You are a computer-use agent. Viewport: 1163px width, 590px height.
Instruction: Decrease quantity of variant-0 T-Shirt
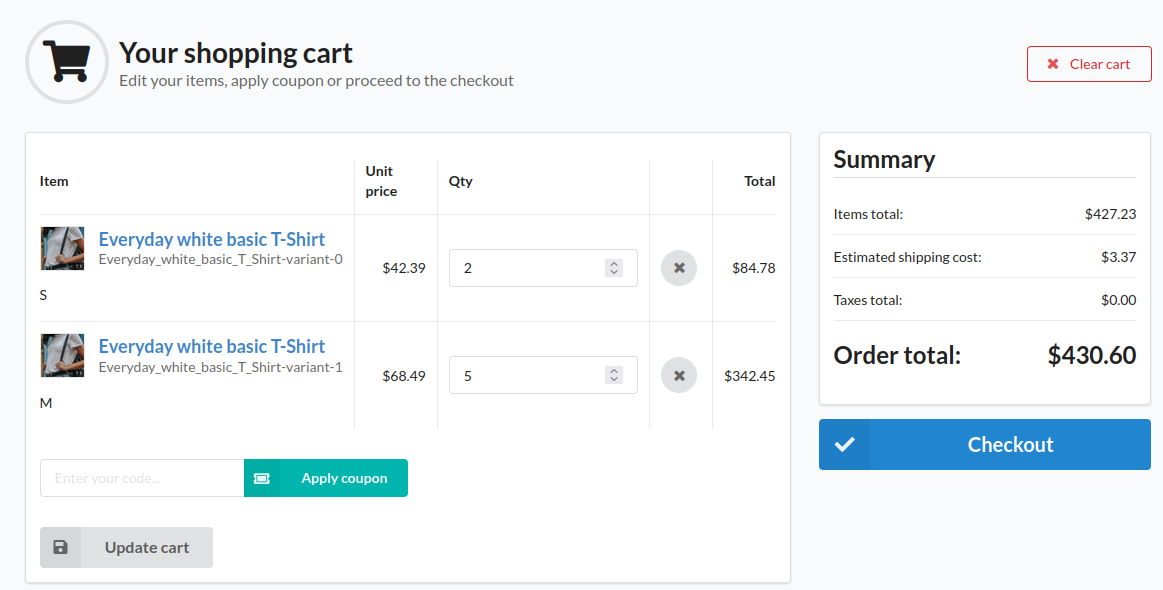614,273
